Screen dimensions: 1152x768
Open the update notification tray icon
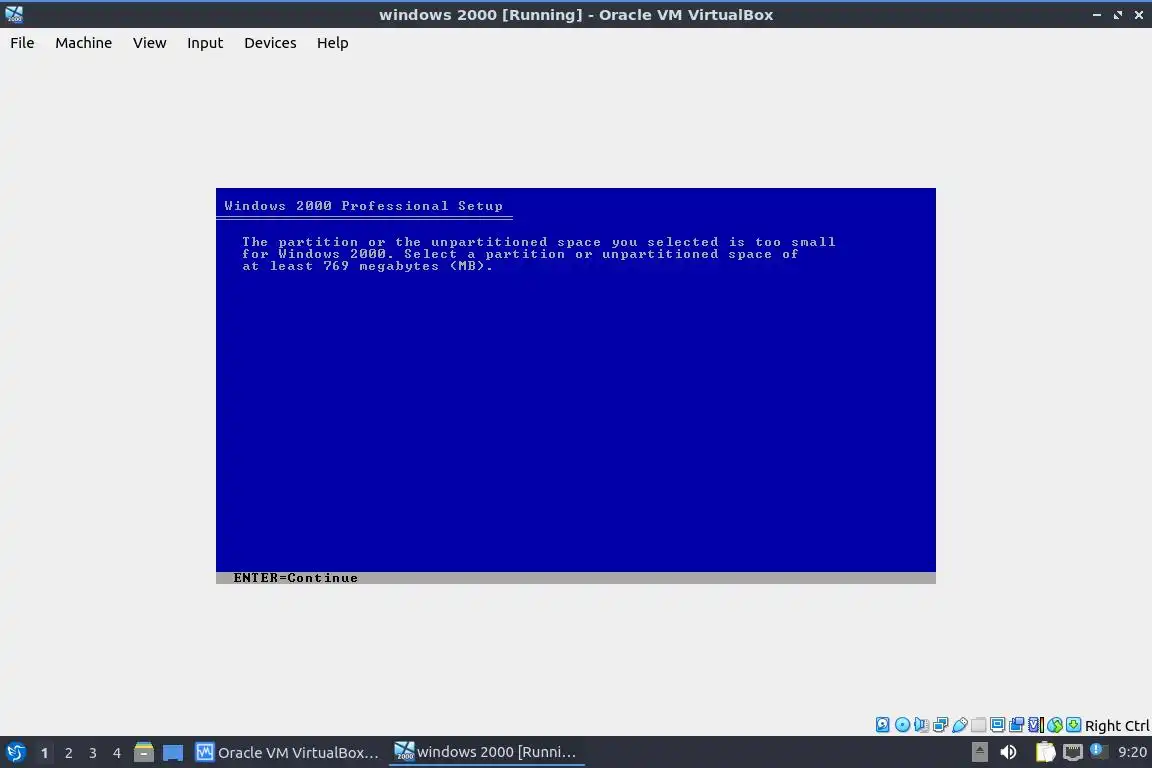(1098, 751)
